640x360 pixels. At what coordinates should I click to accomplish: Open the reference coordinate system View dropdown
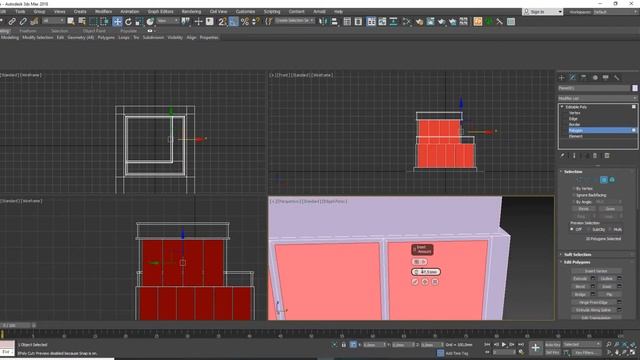point(168,21)
